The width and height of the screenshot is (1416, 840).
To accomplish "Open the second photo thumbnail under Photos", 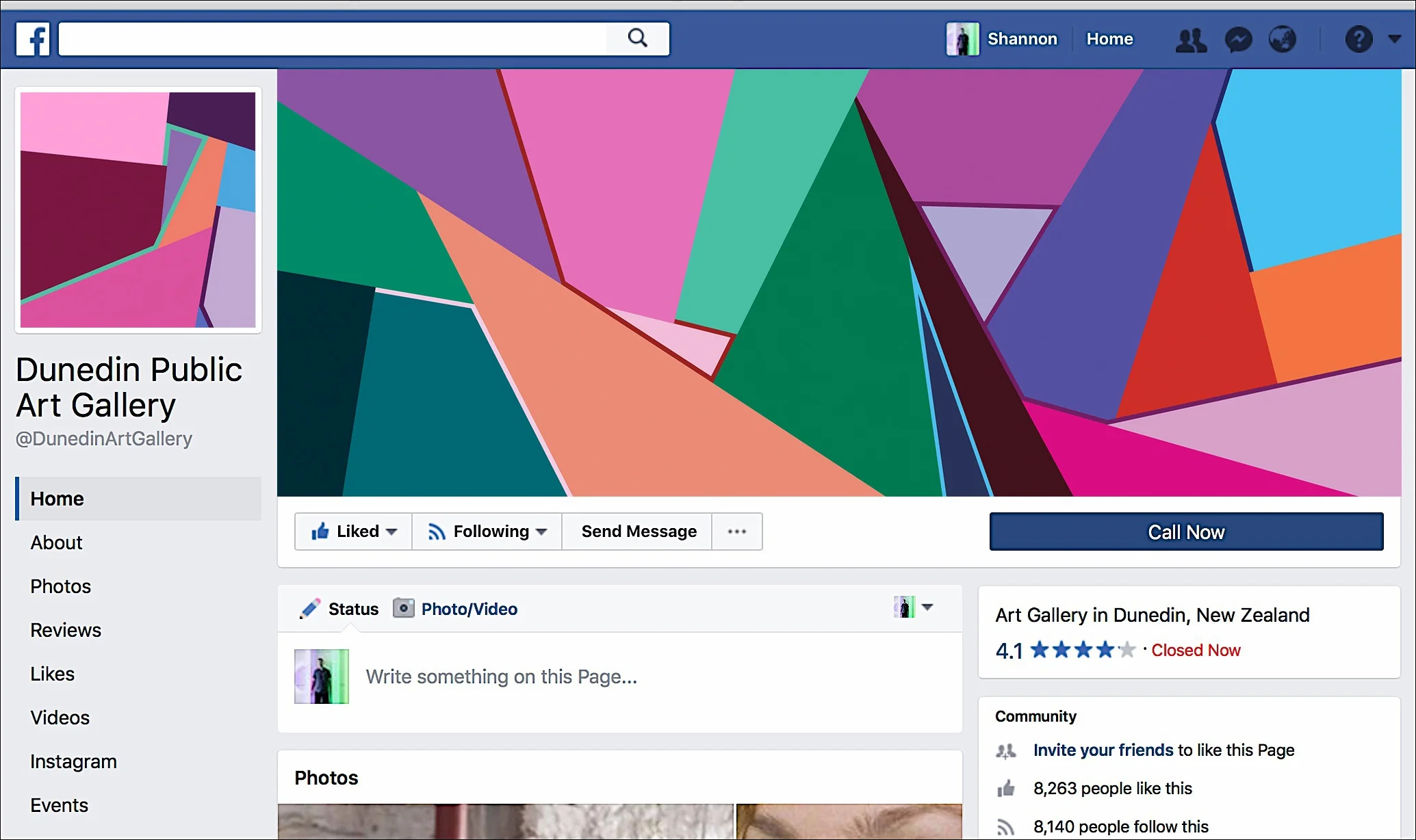I will (849, 822).
